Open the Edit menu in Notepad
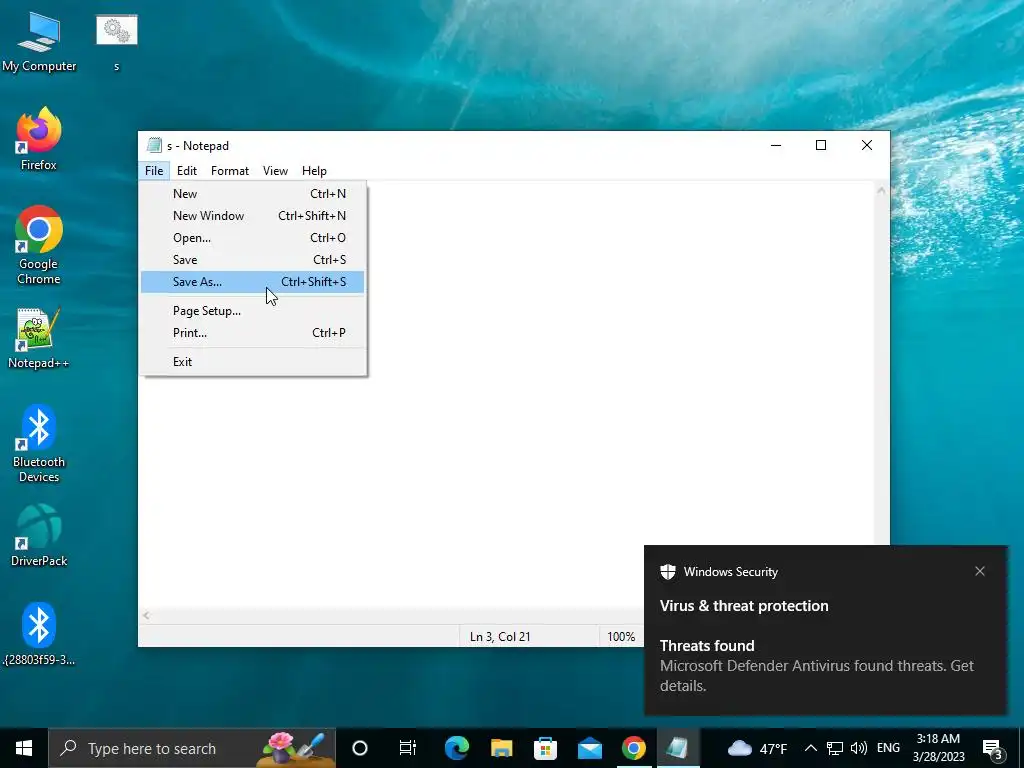Viewport: 1024px width, 768px height. [187, 171]
